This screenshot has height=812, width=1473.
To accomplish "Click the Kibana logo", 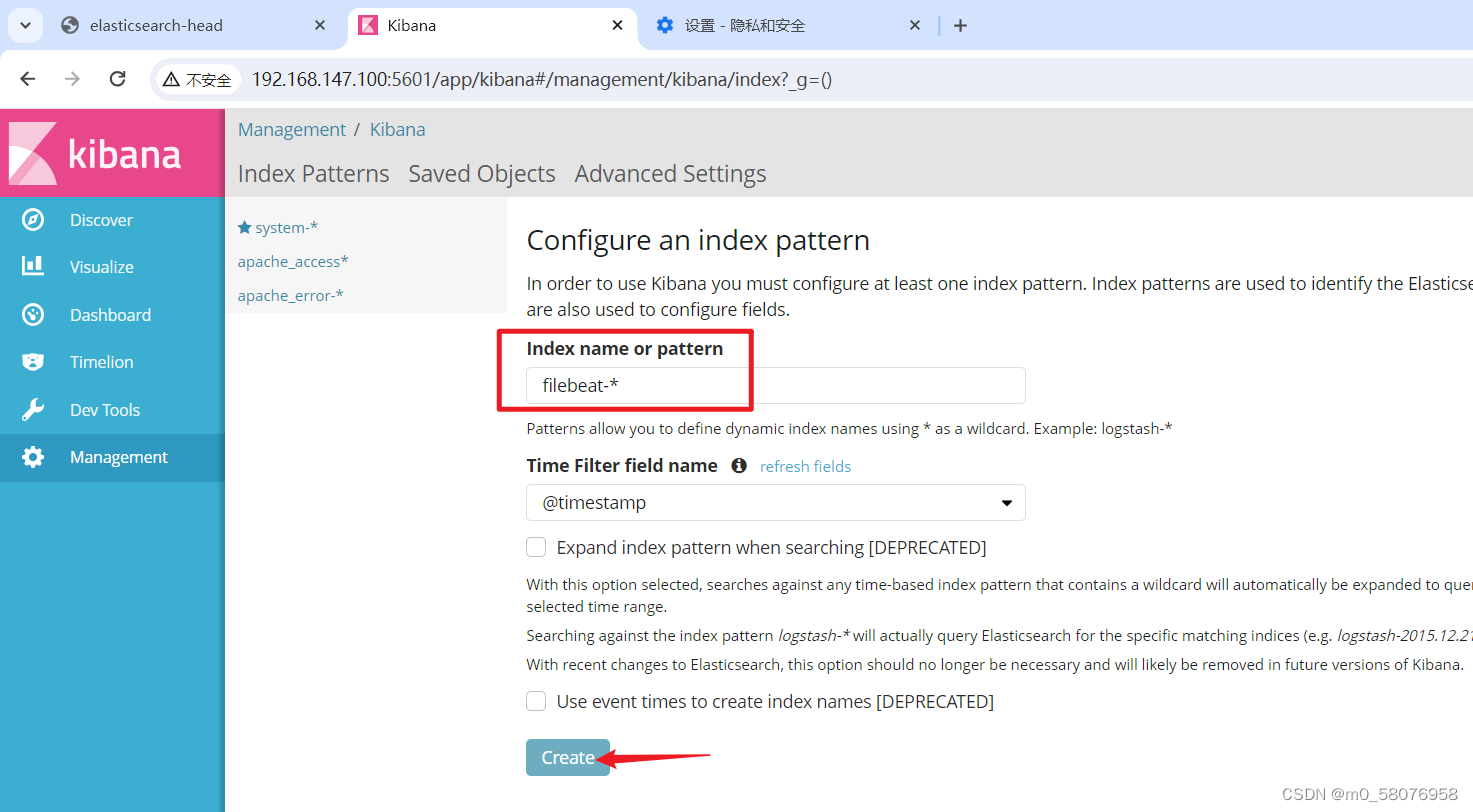I will 112,153.
